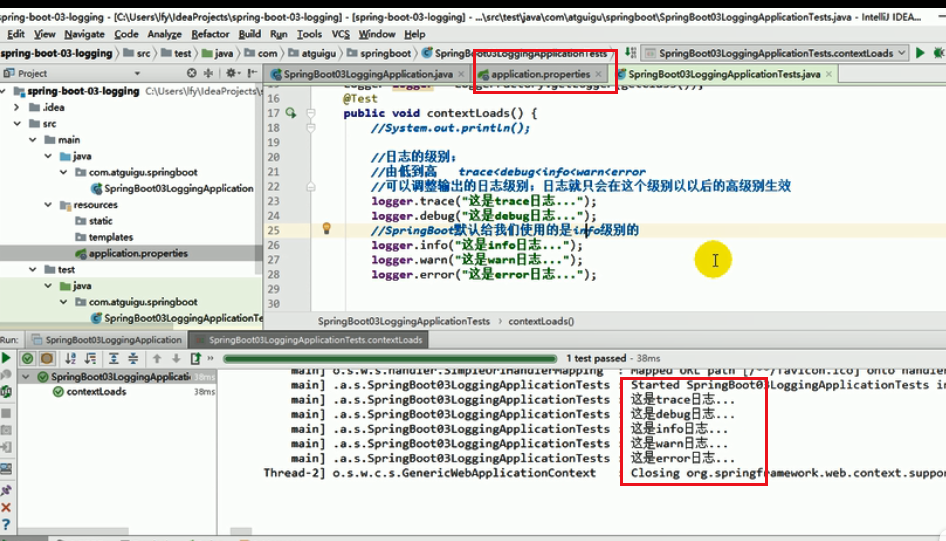Close the application.properties editor tab
This screenshot has height=541, width=946.
(x=598, y=74)
